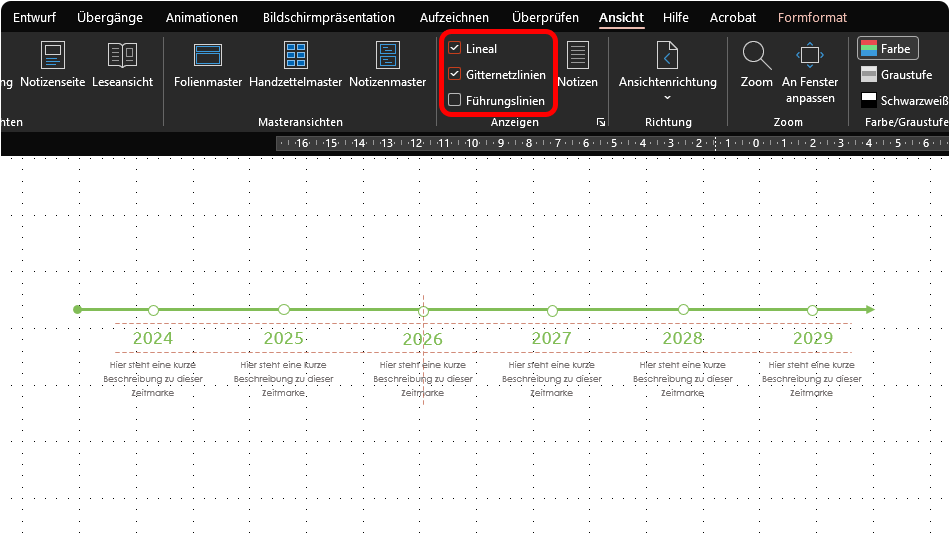Select the 2025 year label
The height and width of the screenshot is (536, 950).
click(x=284, y=338)
